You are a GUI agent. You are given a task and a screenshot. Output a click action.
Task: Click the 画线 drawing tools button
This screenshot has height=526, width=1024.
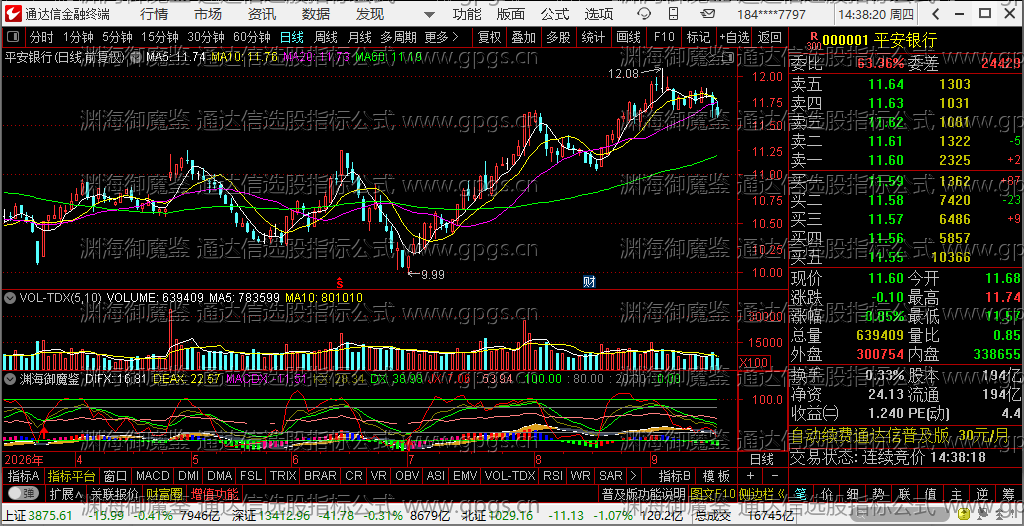point(628,37)
